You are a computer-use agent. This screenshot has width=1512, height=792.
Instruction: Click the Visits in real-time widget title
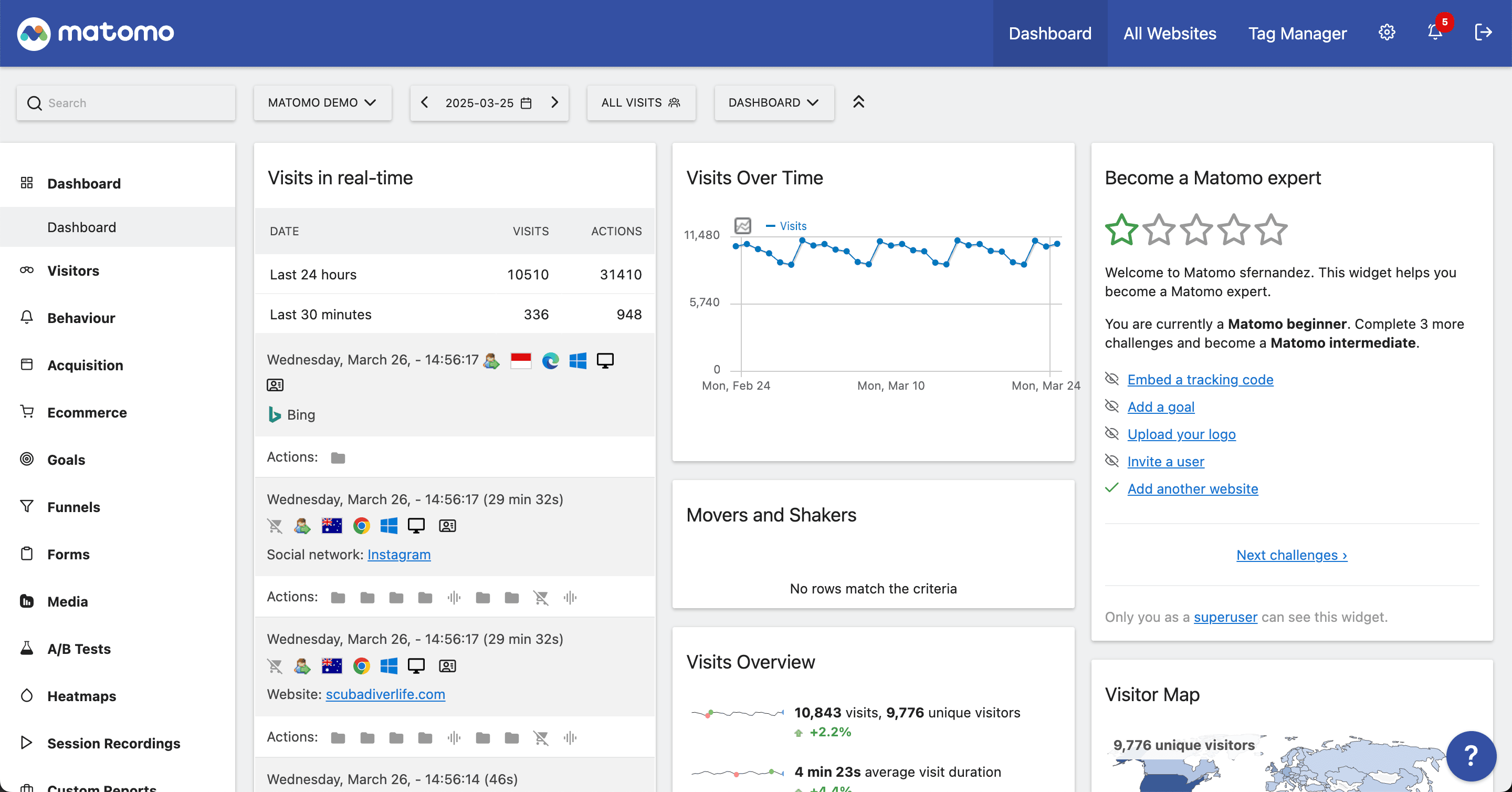click(x=340, y=178)
